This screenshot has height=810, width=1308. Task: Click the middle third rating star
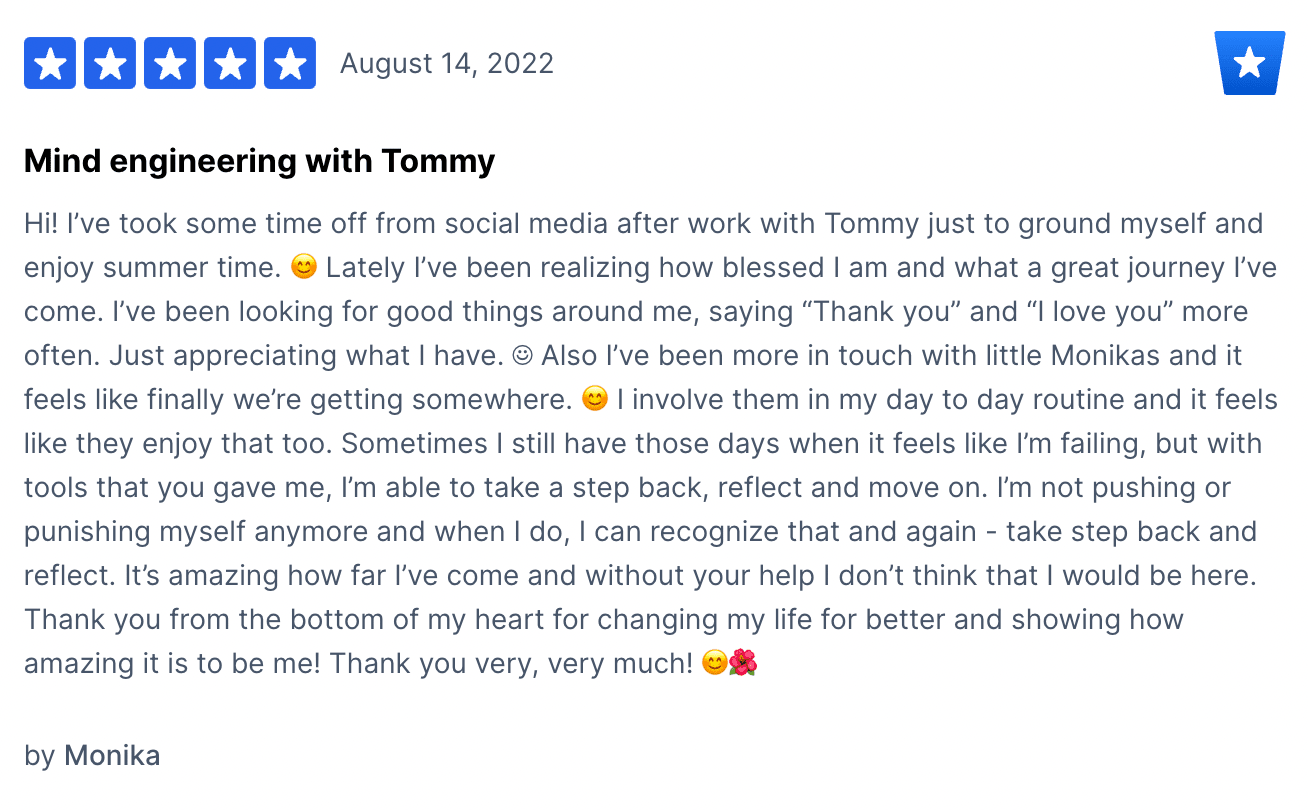170,63
